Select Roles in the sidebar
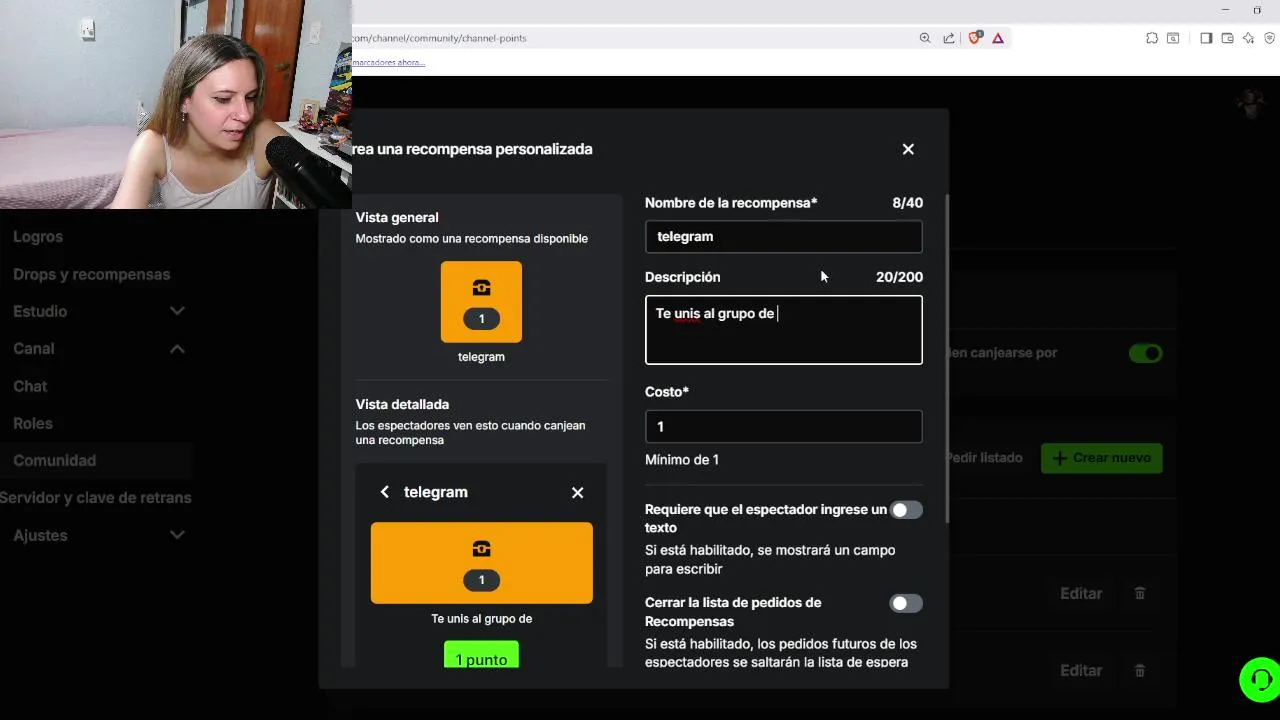This screenshot has width=1280, height=720. 33,423
